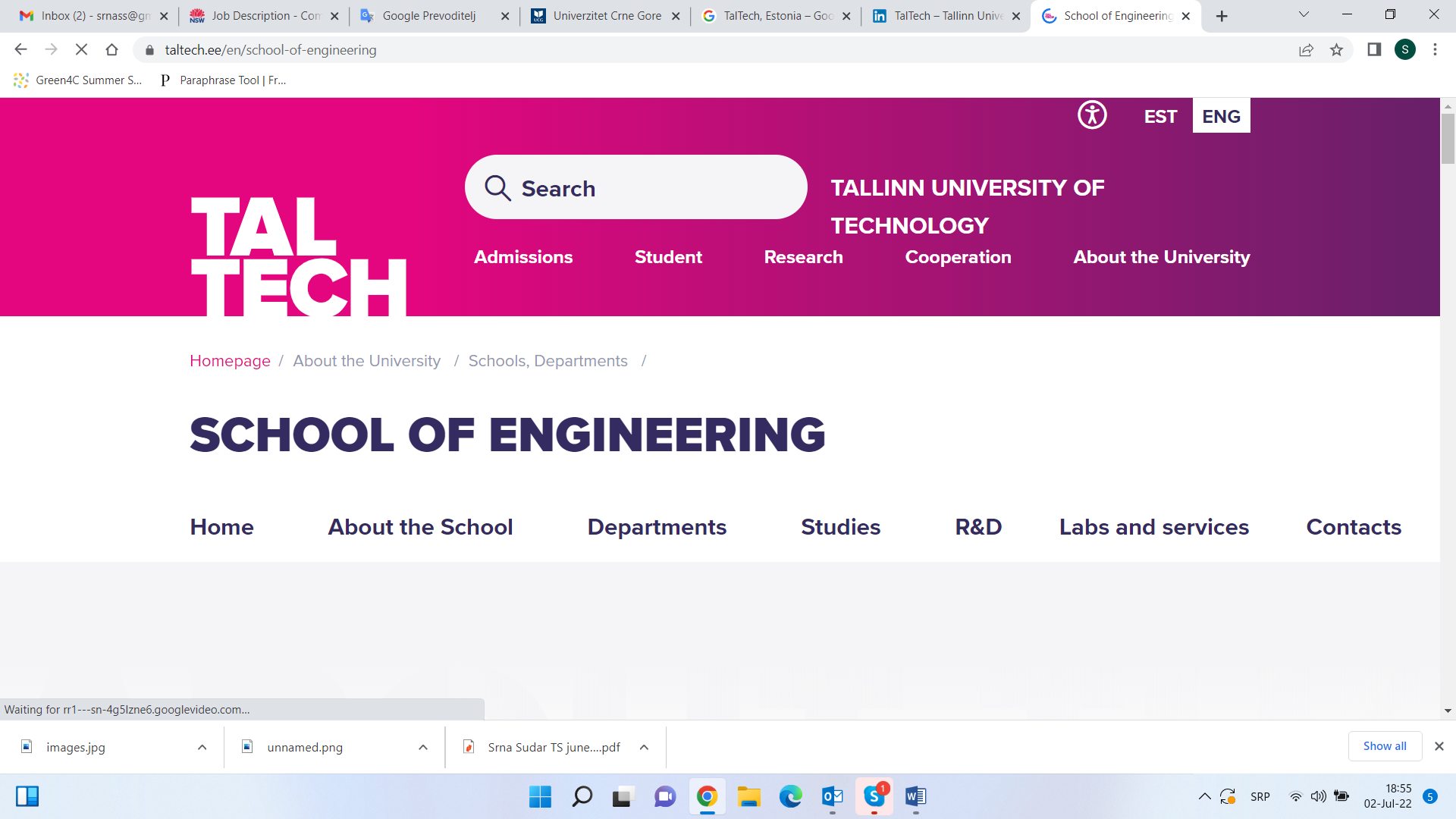This screenshot has width=1456, height=819.
Task: Click the TalTech logo
Action: pos(298,256)
